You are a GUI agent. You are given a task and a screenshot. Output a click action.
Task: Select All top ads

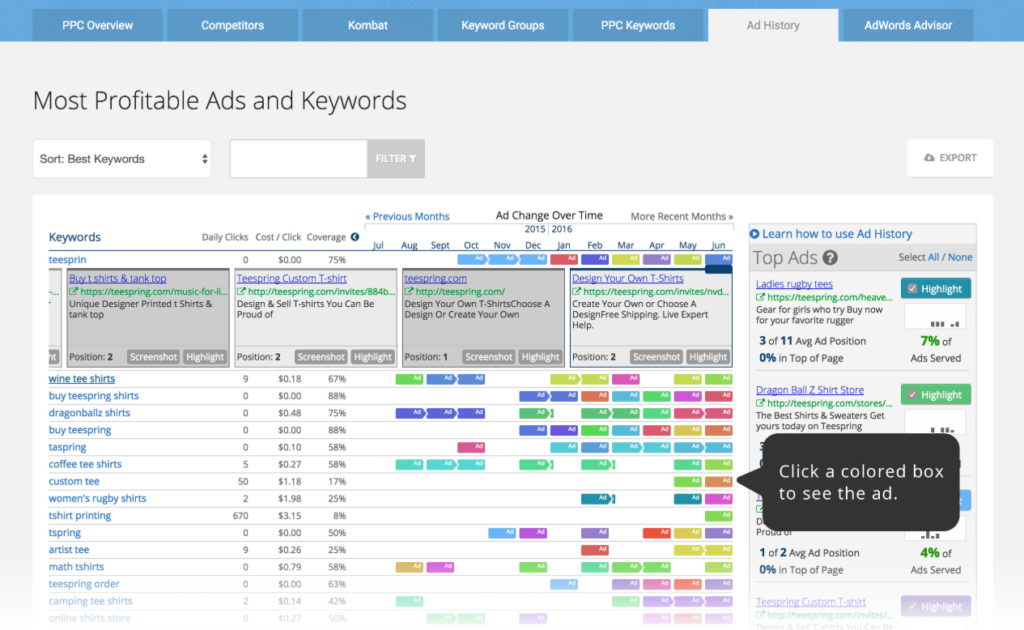pyautogui.click(x=933, y=257)
